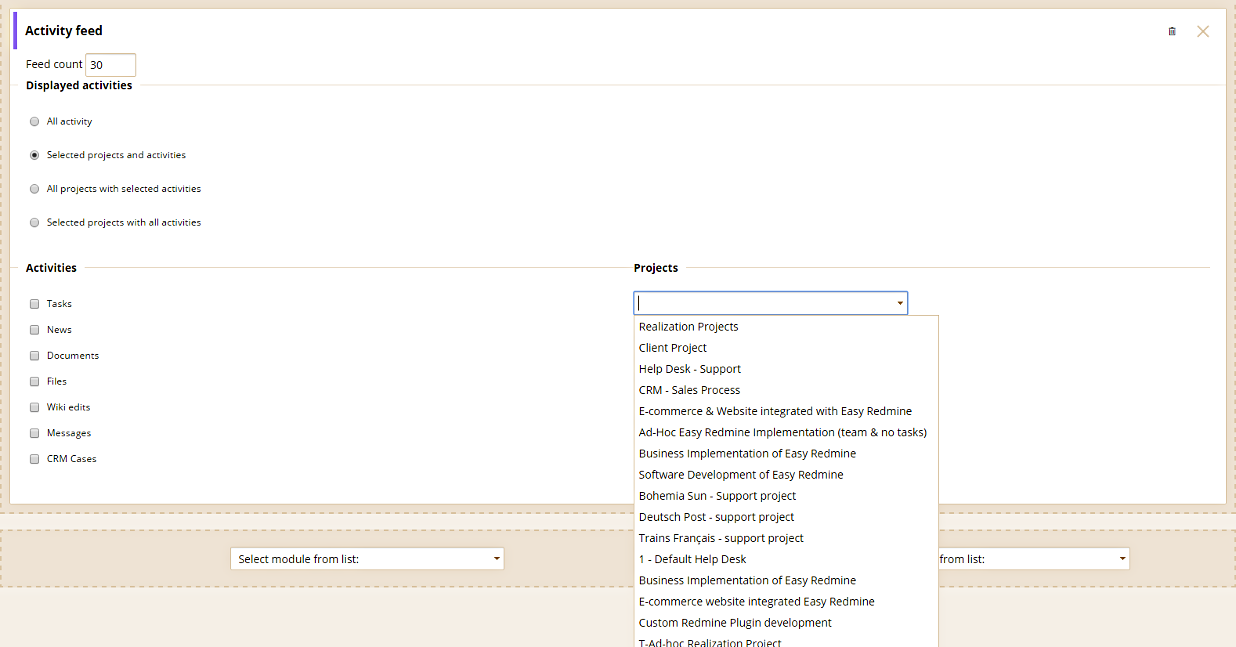
Task: Toggle the Files checkbox
Action: (35, 381)
